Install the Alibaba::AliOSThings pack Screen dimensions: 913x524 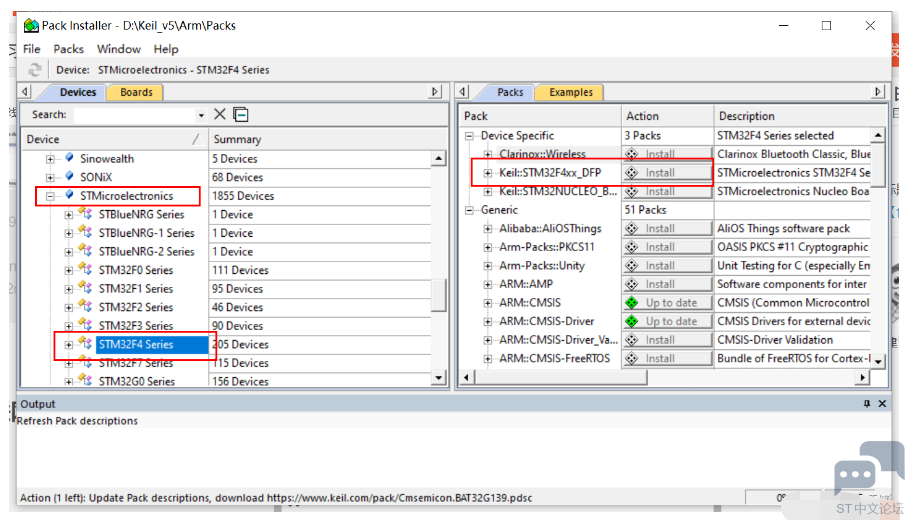(x=667, y=229)
